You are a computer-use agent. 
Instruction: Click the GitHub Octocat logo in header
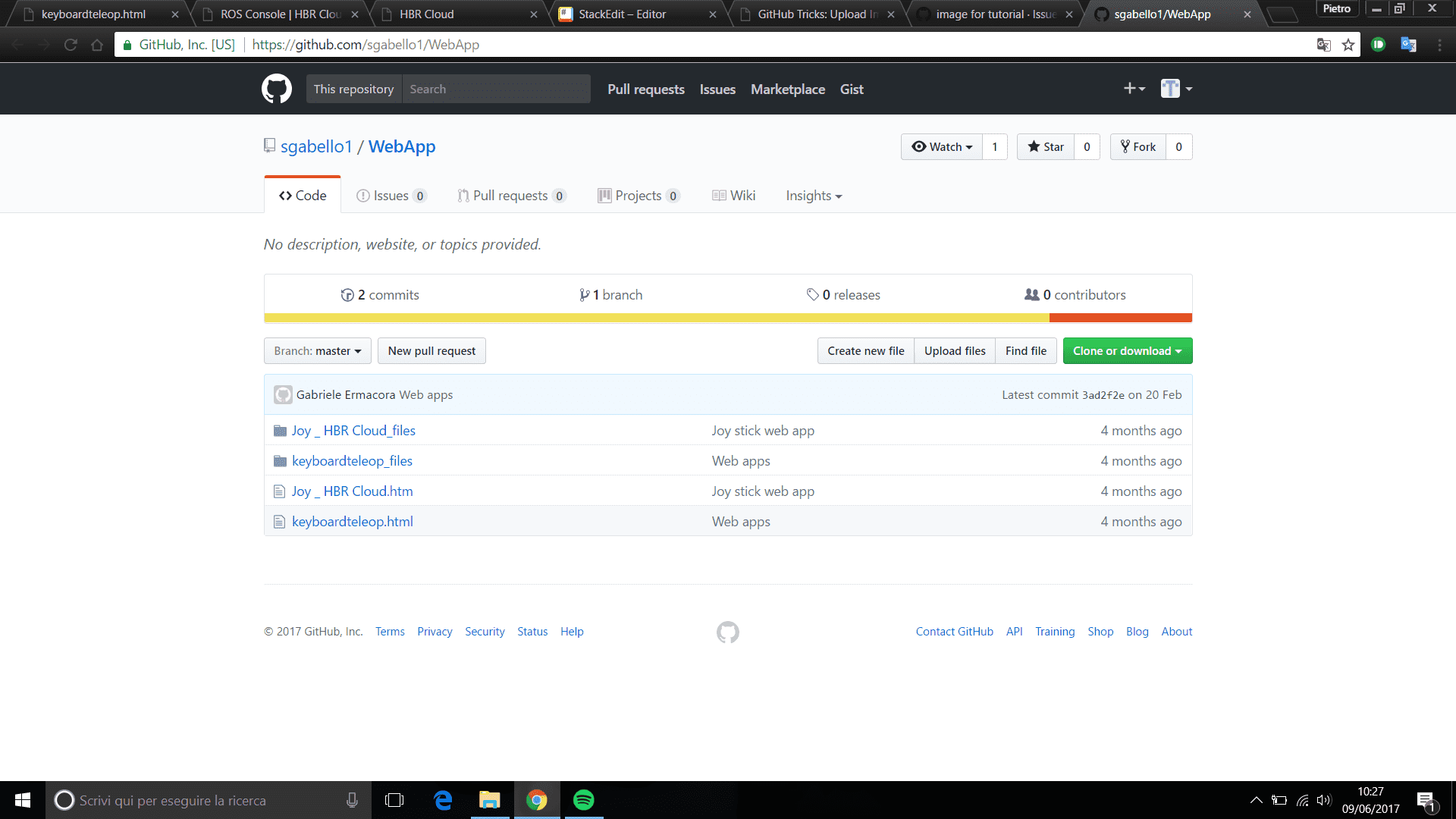(x=277, y=89)
